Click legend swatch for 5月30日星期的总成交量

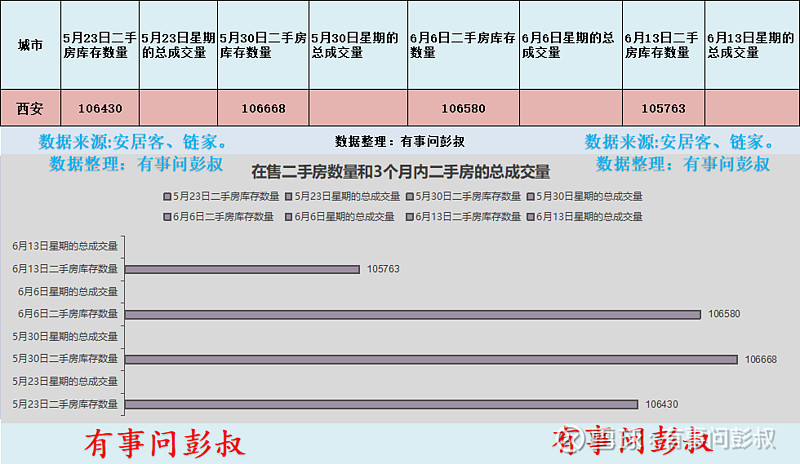click(530, 197)
